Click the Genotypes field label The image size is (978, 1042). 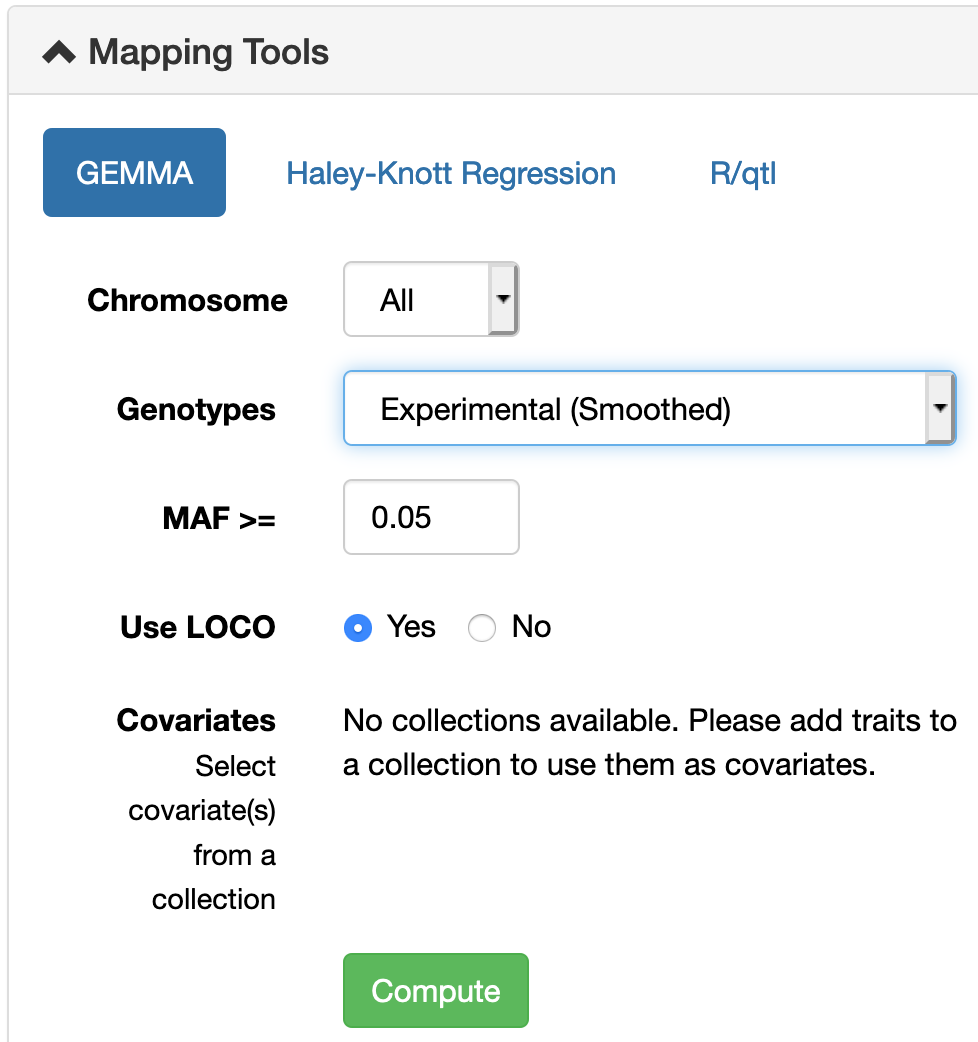click(196, 409)
